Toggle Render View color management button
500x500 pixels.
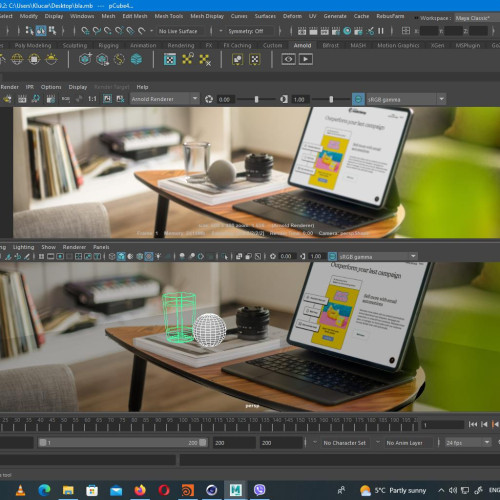point(358,99)
